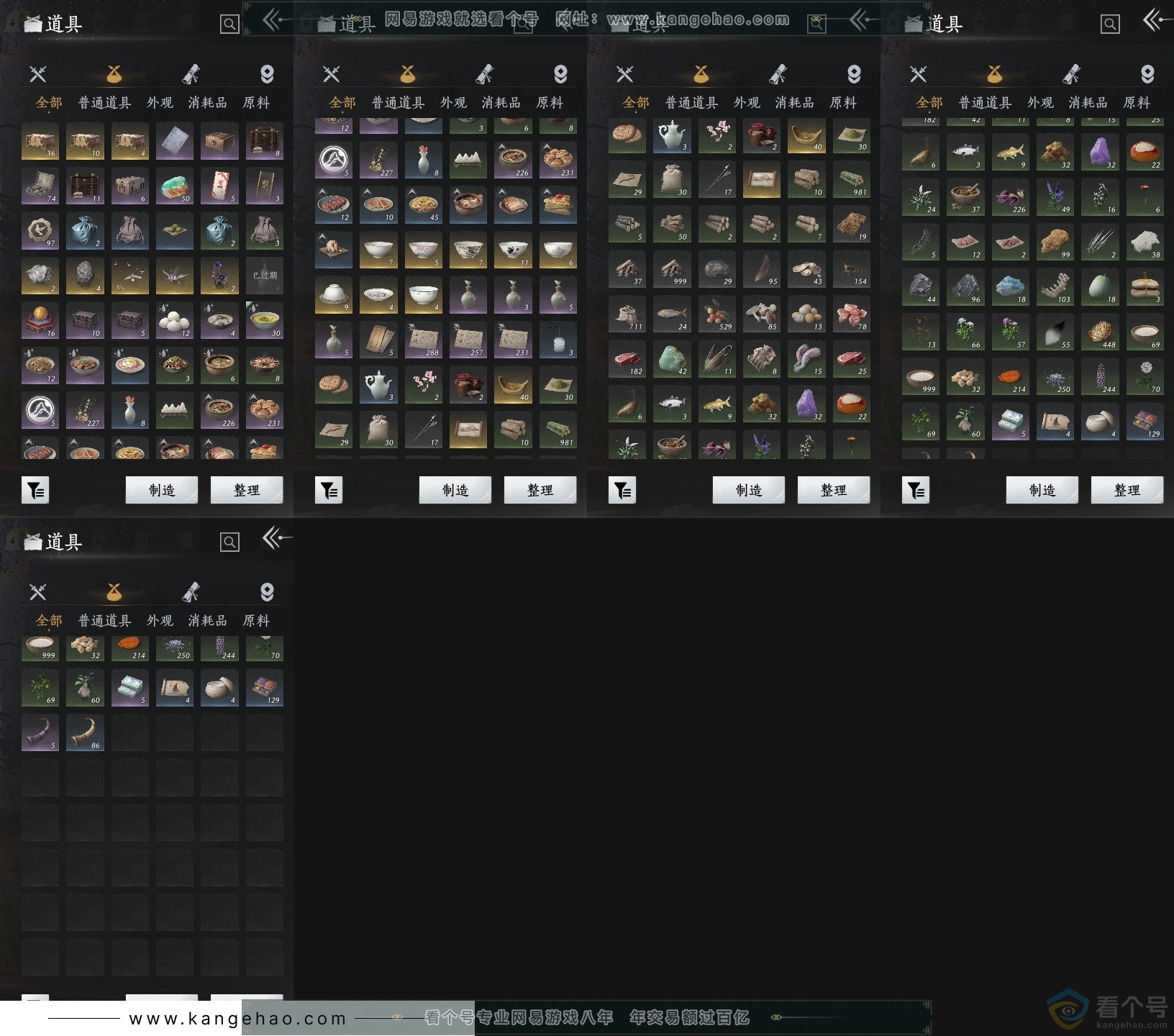Select the badge category icon in top-left panel
The height and width of the screenshot is (1036, 1174).
pos(267,73)
